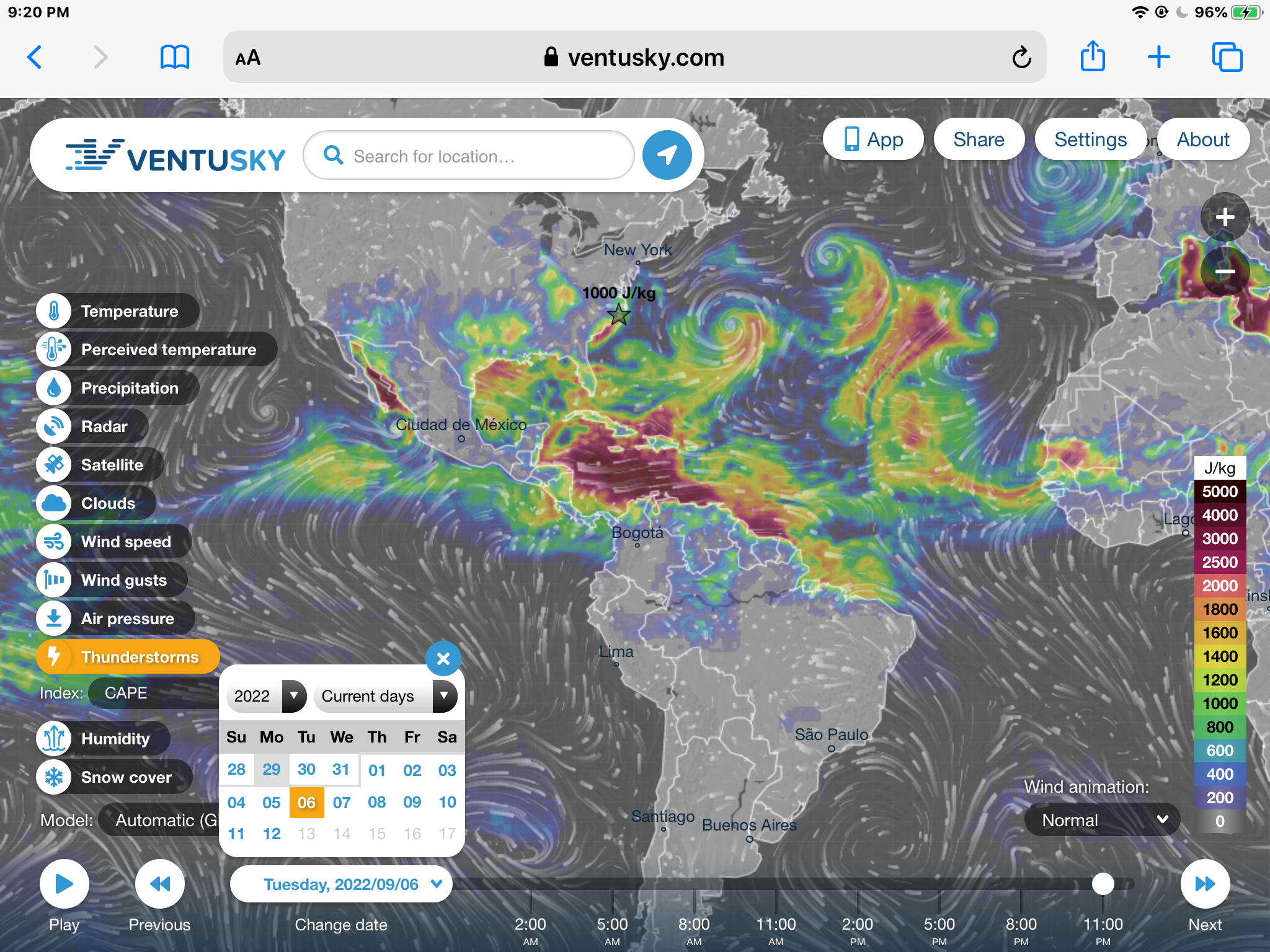This screenshot has width=1270, height=952.
Task: Click the 1000 J/kg legend swatch
Action: click(x=1220, y=703)
